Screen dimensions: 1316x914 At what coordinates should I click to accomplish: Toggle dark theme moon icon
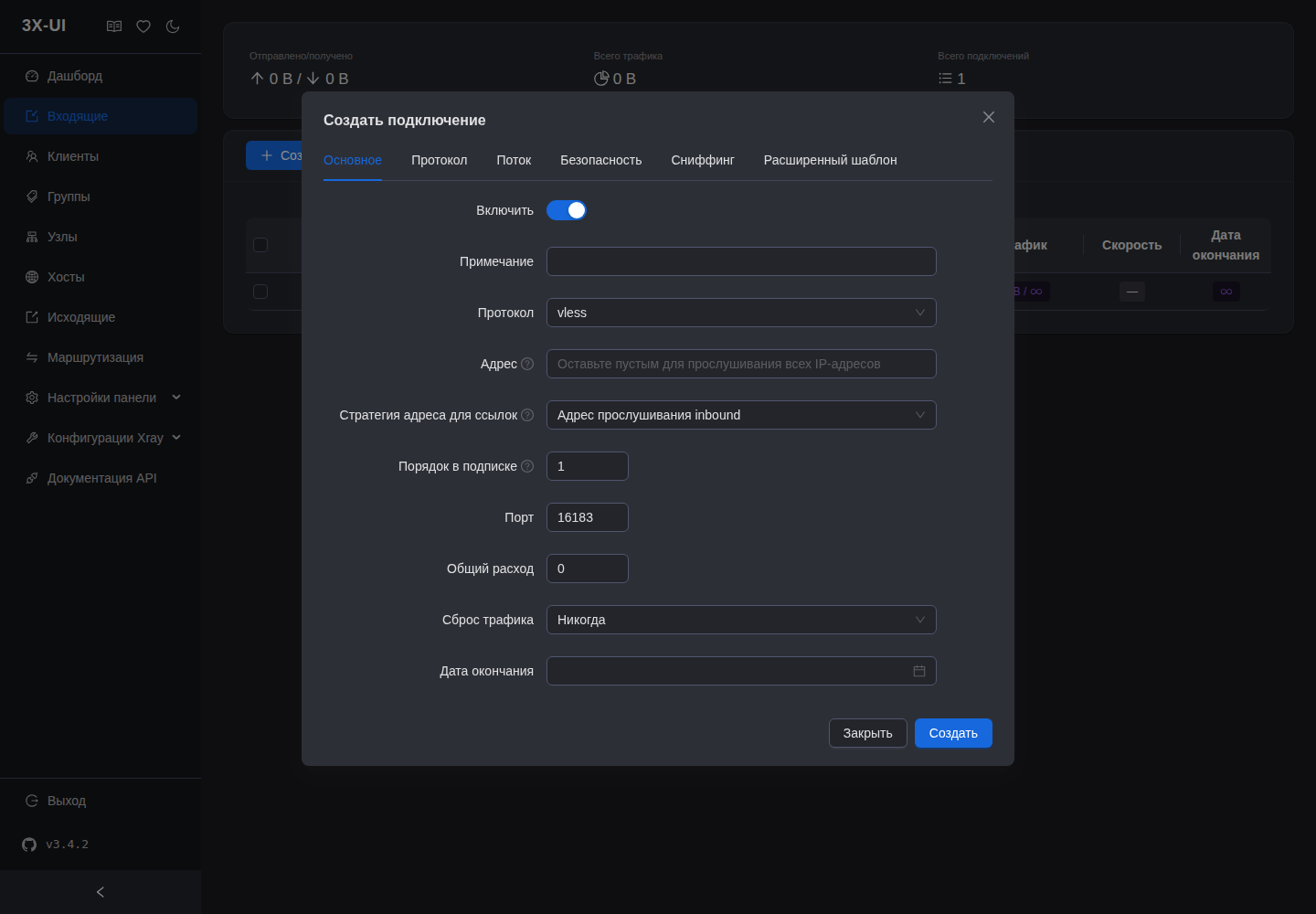pos(173,27)
